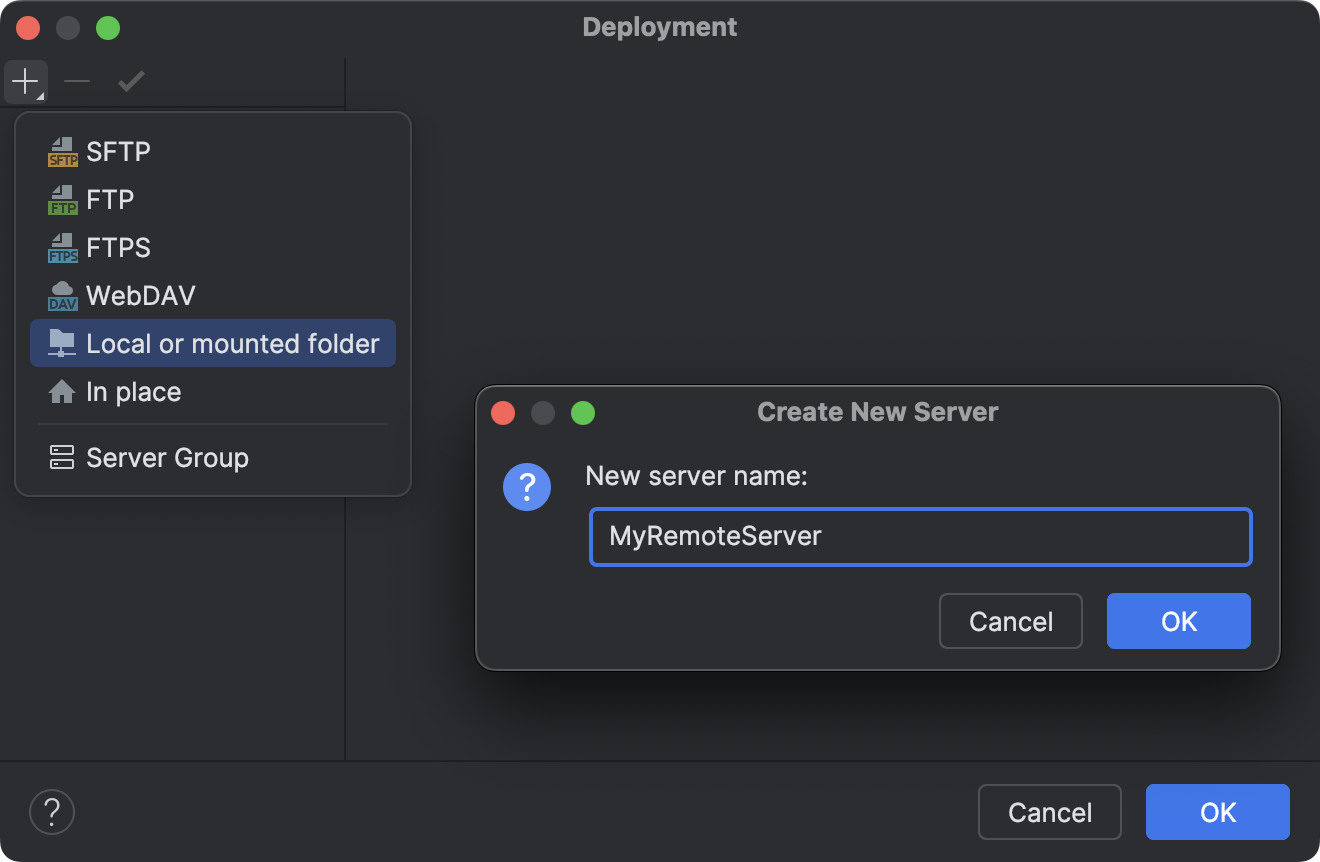Select the SFTP server type icon
This screenshot has width=1320, height=862.
tap(62, 151)
